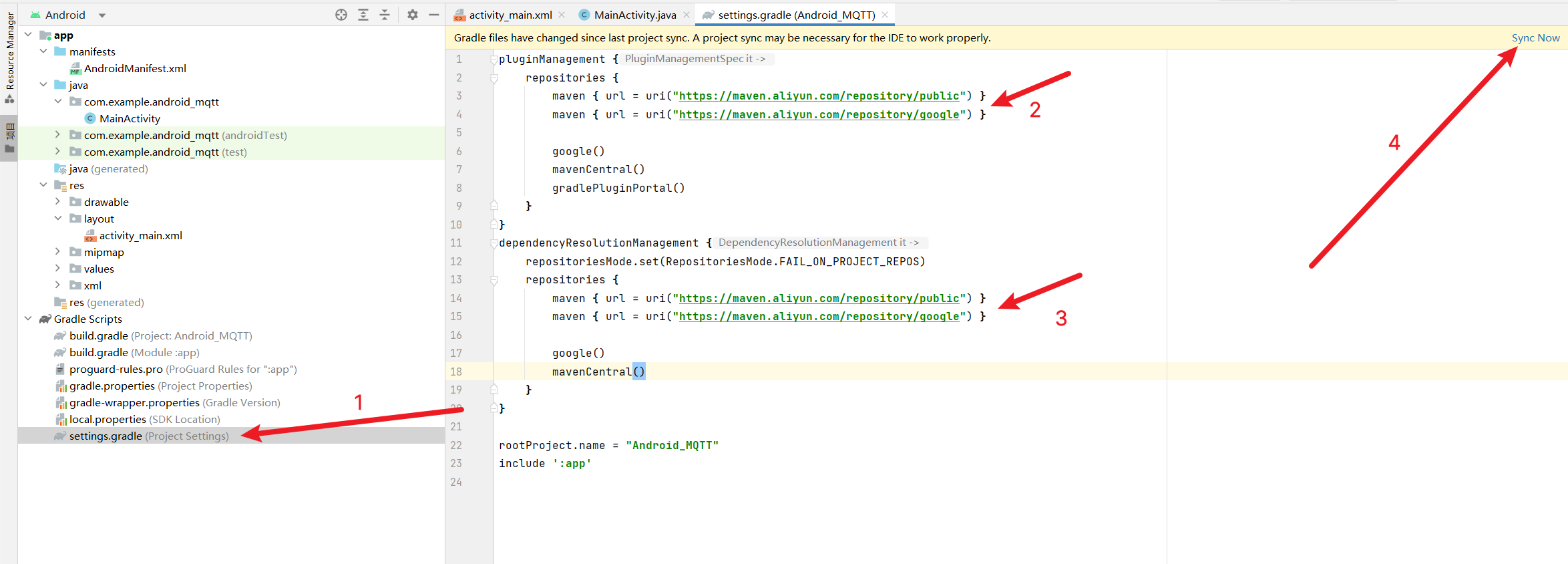Screen dimensions: 1568x564
Task: Switch to MainActivity.java editor tab
Action: 634,15
